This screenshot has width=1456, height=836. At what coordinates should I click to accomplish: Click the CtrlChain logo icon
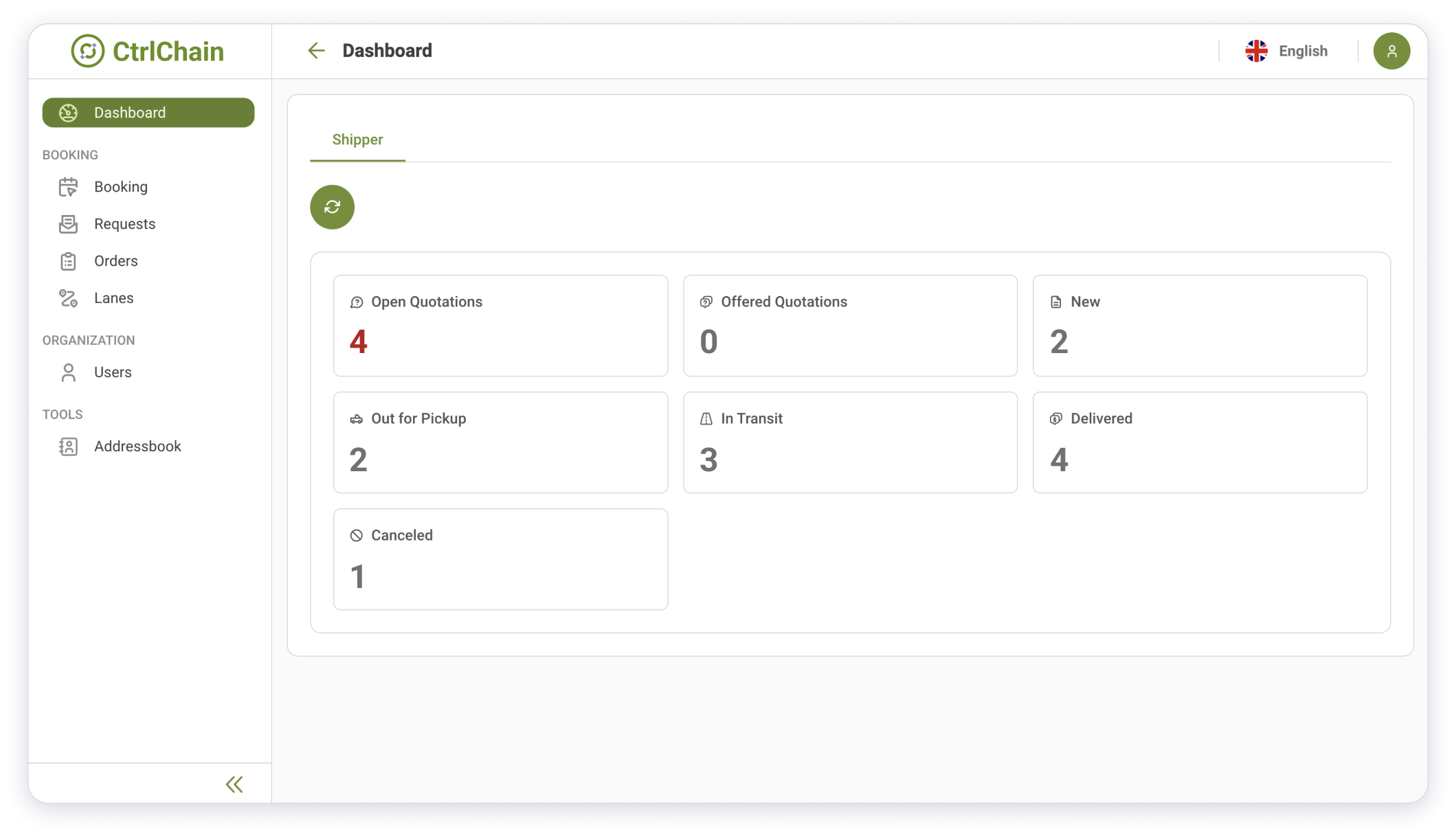88,51
